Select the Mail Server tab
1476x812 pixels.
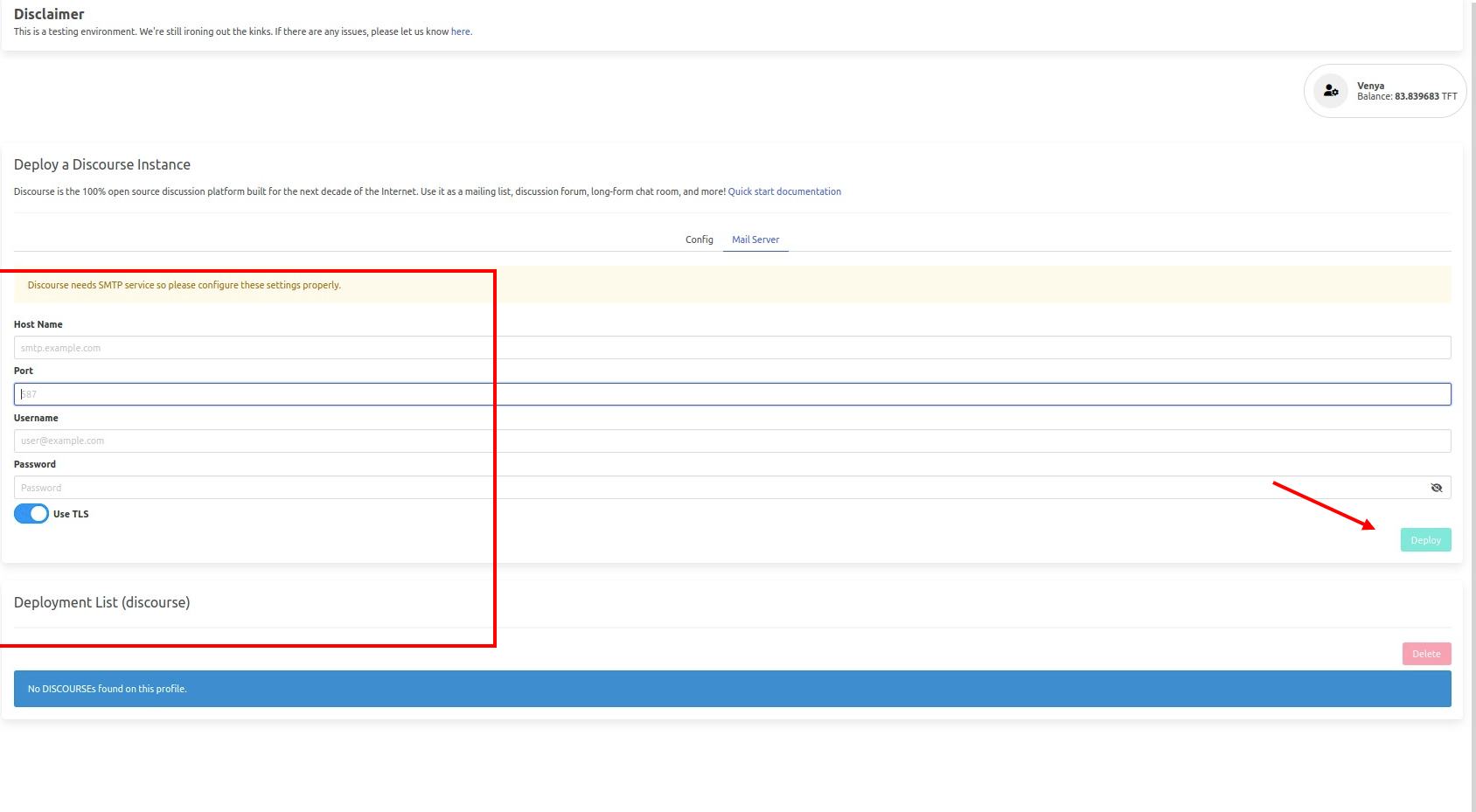tap(755, 239)
